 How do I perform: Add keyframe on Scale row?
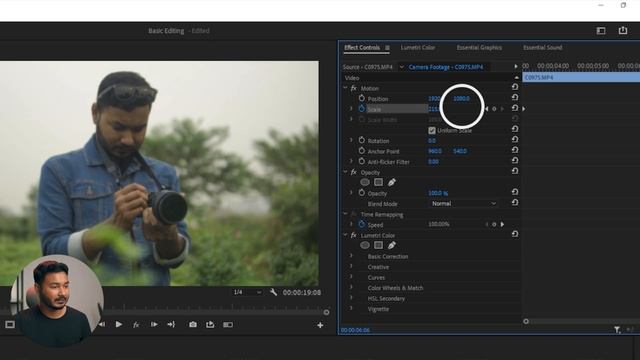pos(494,109)
